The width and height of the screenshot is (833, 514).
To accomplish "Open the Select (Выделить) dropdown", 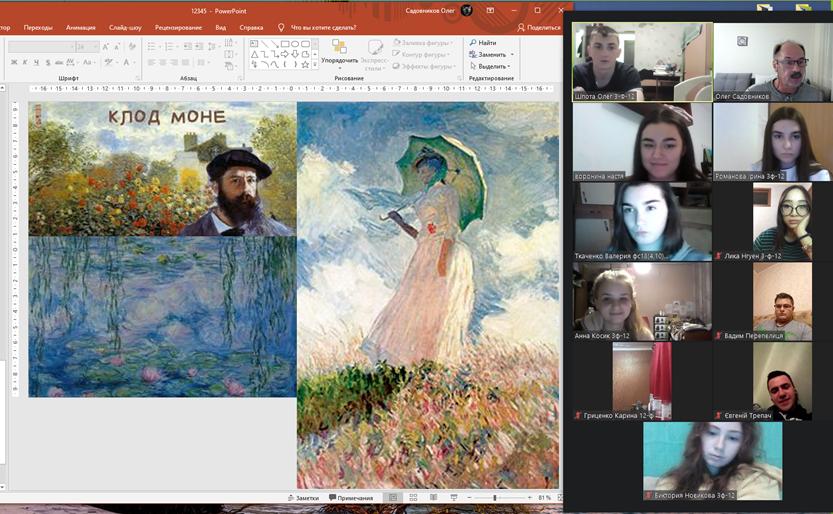I will [x=490, y=66].
